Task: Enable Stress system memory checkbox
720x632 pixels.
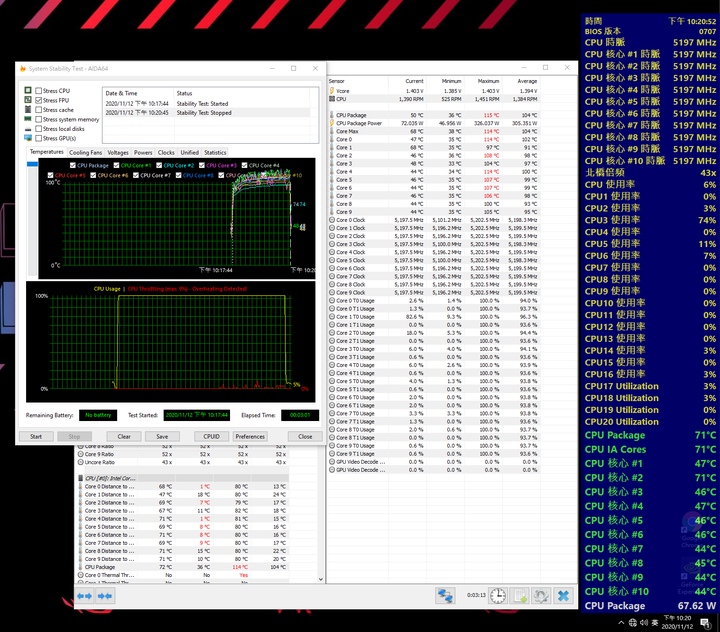Action: click(39, 119)
